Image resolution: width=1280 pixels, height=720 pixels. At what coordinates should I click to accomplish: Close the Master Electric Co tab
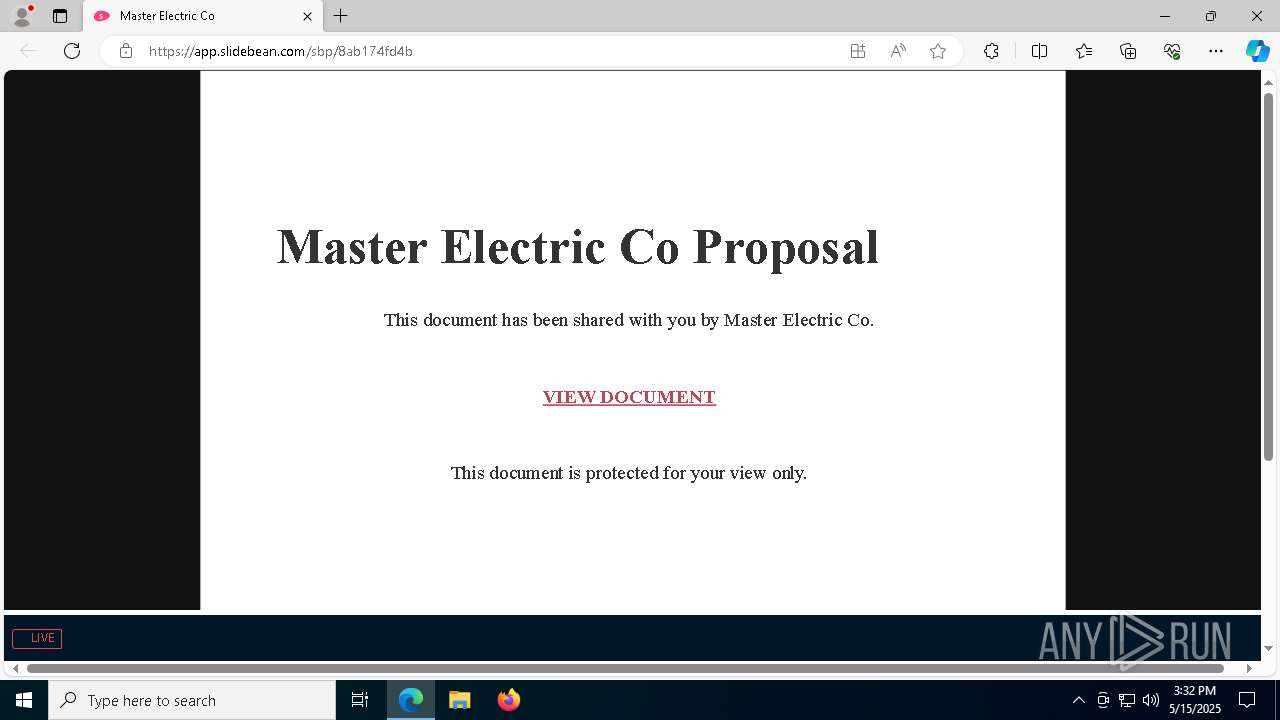pos(308,16)
